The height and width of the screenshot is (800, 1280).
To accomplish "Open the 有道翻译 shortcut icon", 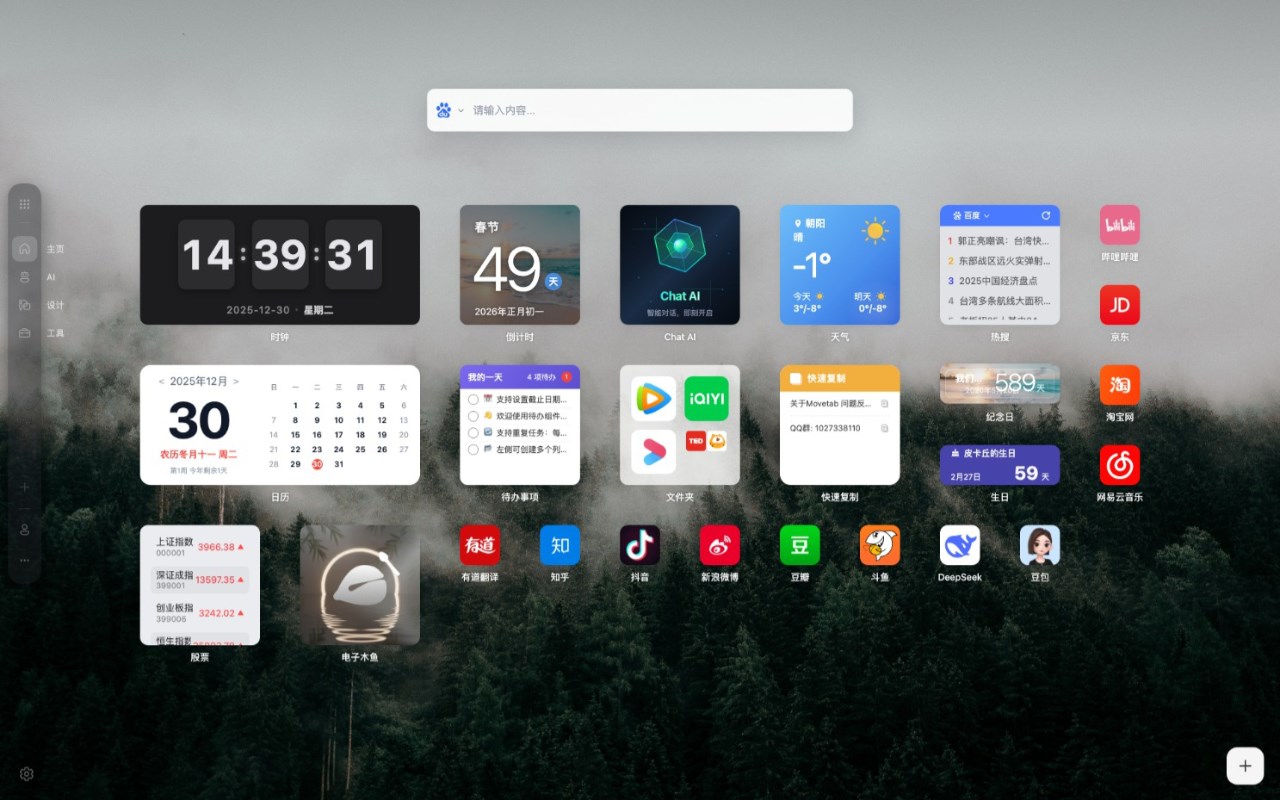I will 479,545.
